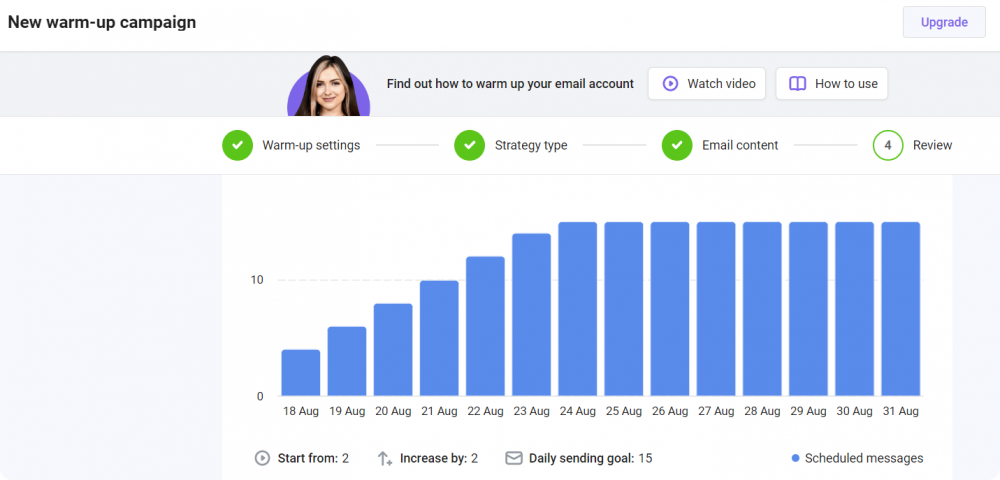This screenshot has width=1000, height=480.
Task: Click the 19 Aug bar in the chart
Action: (x=347, y=361)
